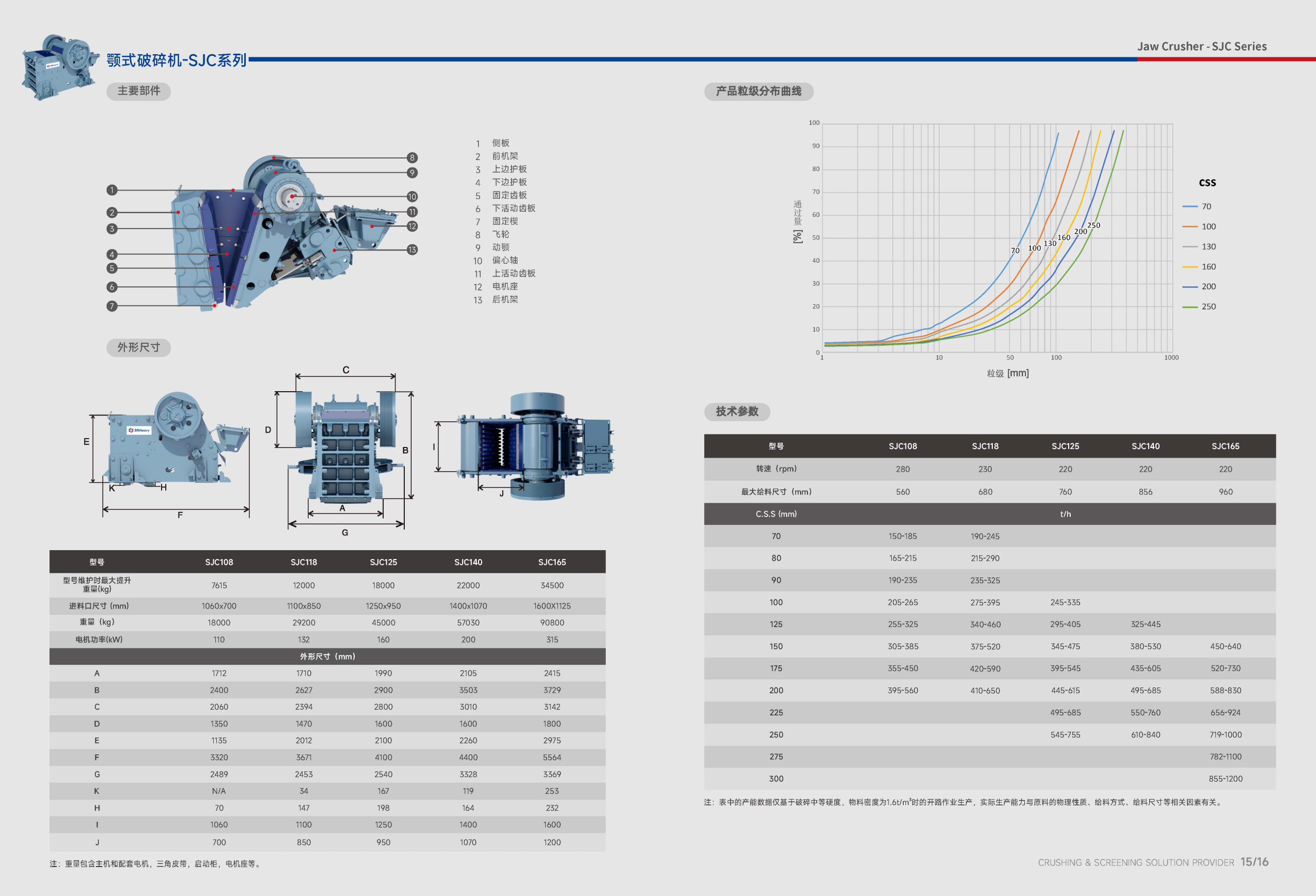Click SJC108 header in dimensions table
1316x896 pixels.
tap(219, 562)
